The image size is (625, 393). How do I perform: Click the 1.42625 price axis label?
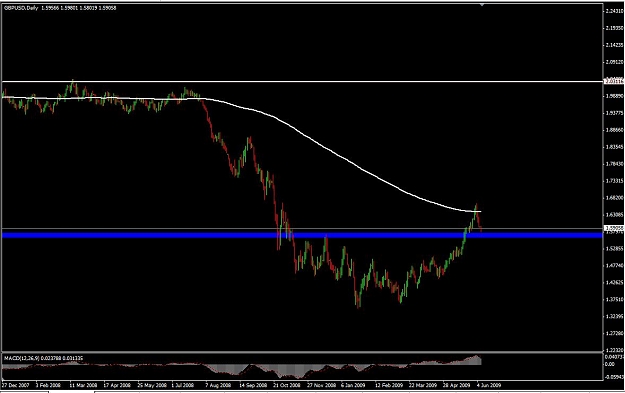614,282
